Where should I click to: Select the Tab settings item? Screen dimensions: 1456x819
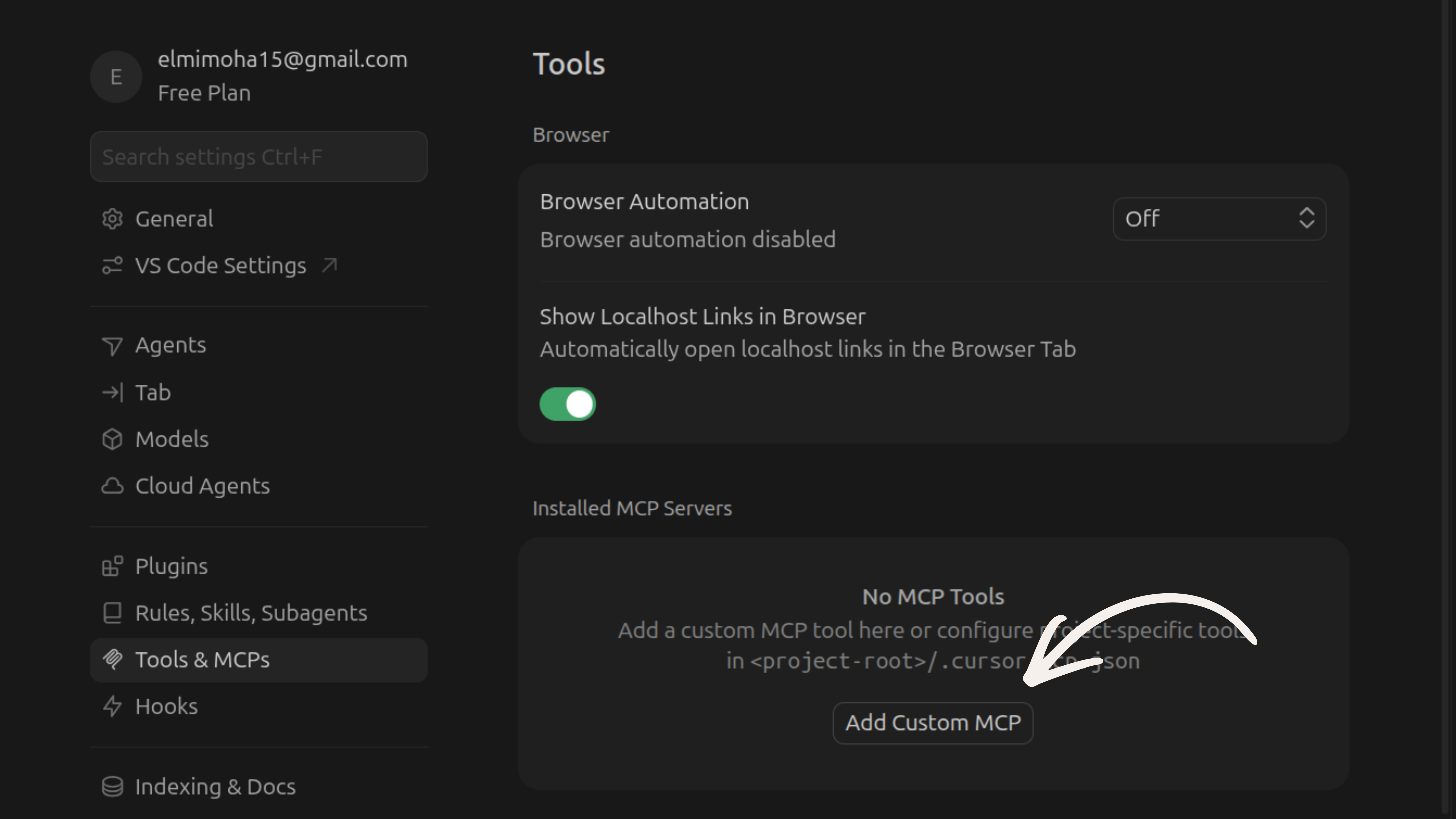coord(259,392)
